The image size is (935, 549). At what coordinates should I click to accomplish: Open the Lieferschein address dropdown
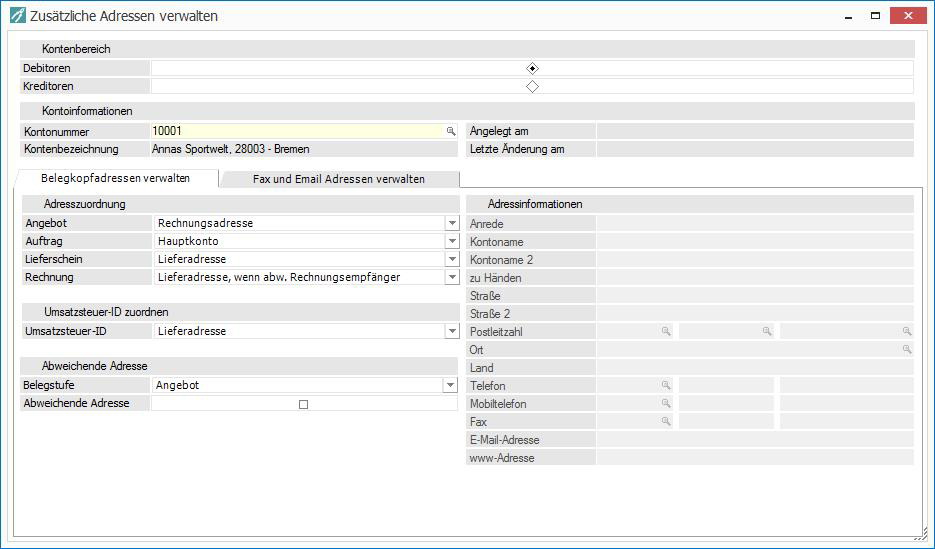(x=452, y=259)
